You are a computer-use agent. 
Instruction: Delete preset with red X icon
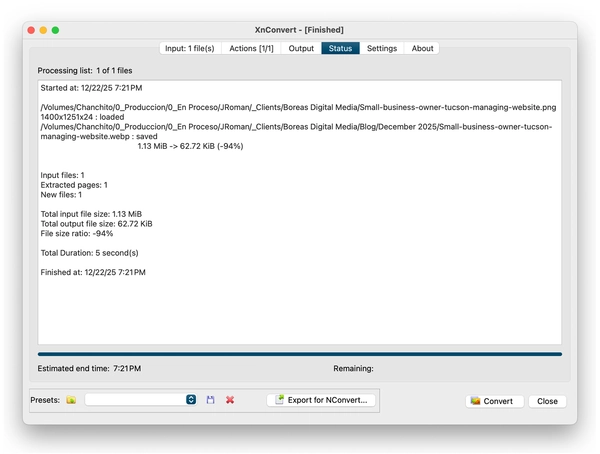click(230, 400)
